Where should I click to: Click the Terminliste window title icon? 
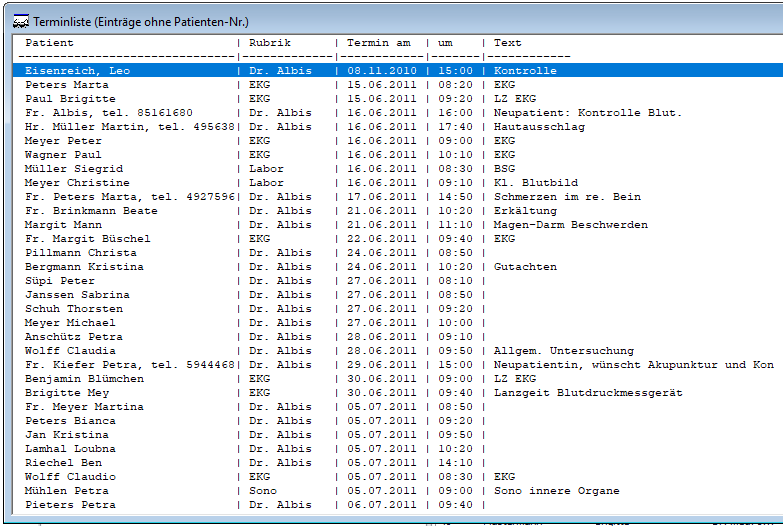point(20,22)
